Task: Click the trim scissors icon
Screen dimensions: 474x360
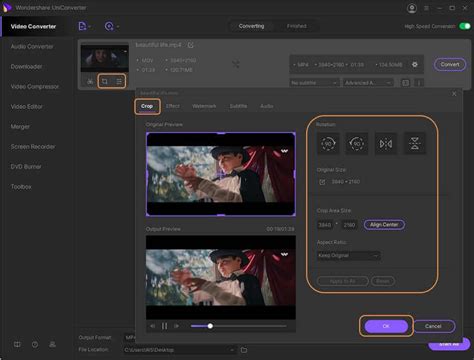Action: pyautogui.click(x=90, y=81)
